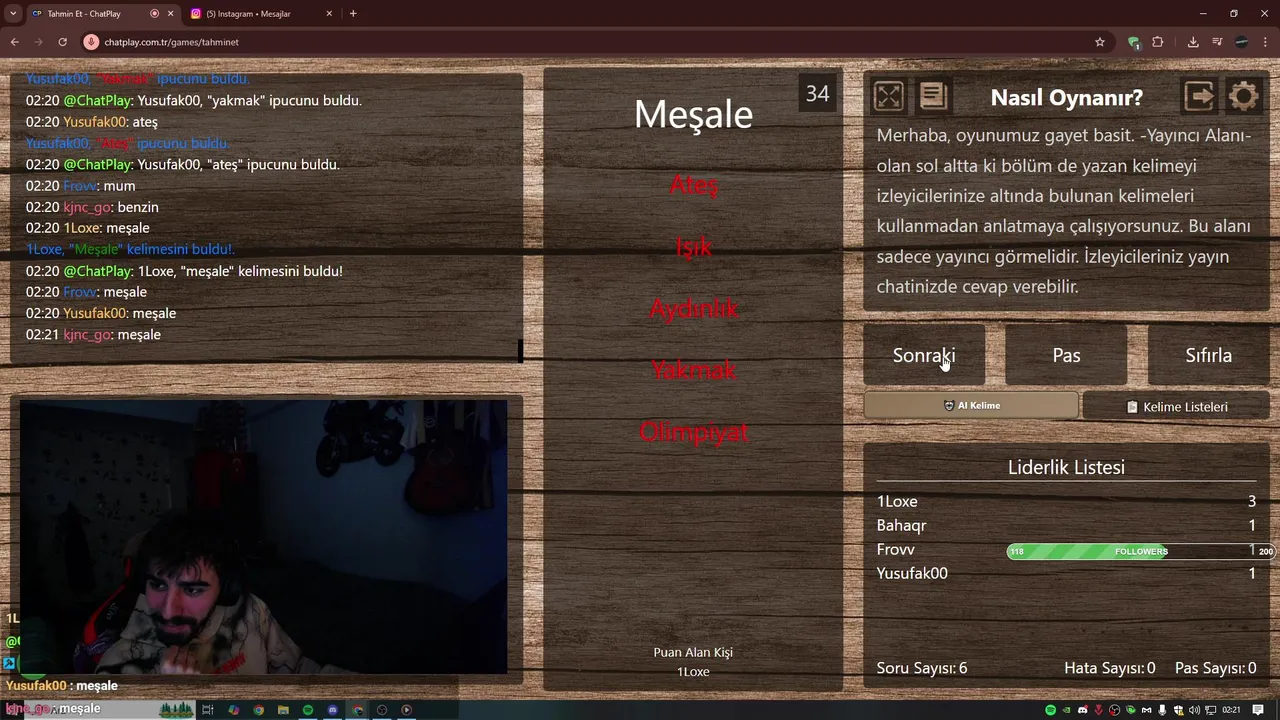The image size is (1280, 720).
Task: Click the Frovv: mum chat message
Action: pos(80,186)
